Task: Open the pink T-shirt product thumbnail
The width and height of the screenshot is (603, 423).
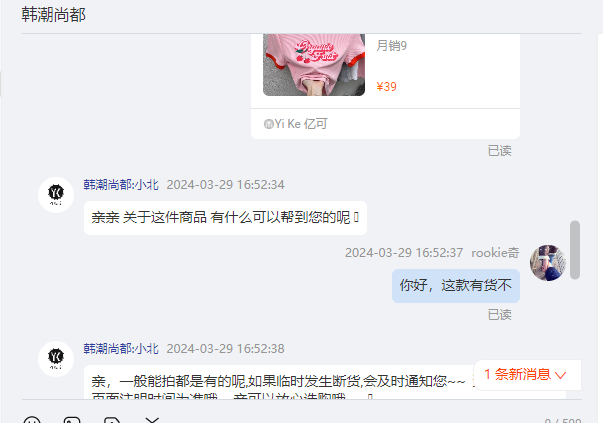Action: 314,65
